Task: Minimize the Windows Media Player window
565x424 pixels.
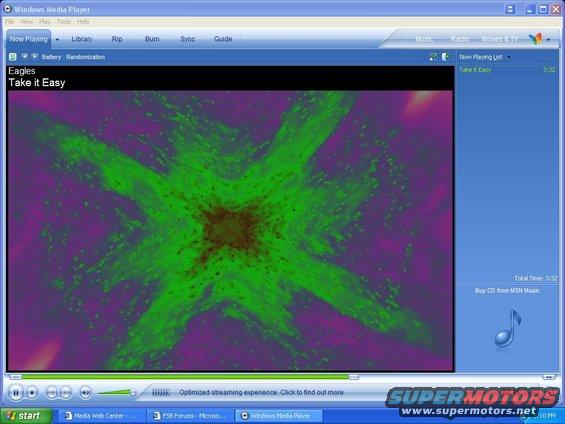Action: (529, 9)
